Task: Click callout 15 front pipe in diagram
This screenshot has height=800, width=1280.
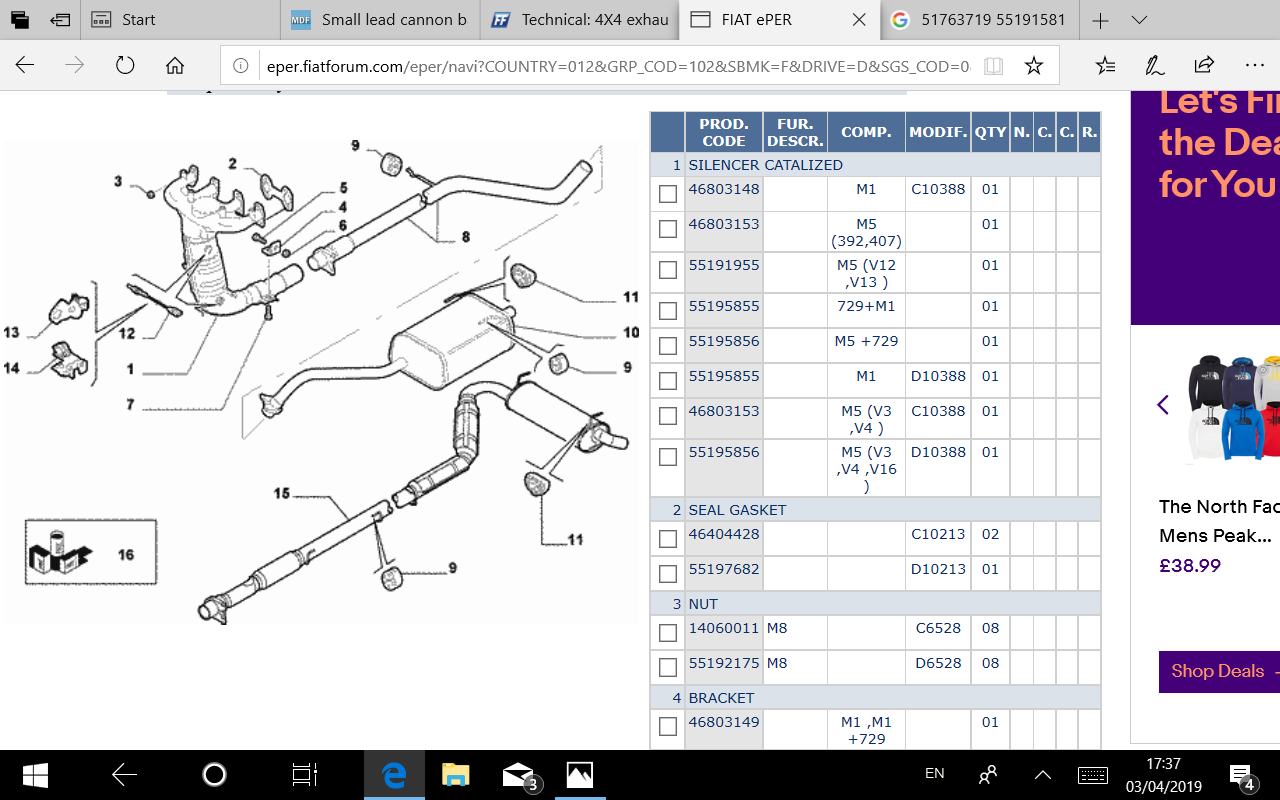Action: (282, 493)
